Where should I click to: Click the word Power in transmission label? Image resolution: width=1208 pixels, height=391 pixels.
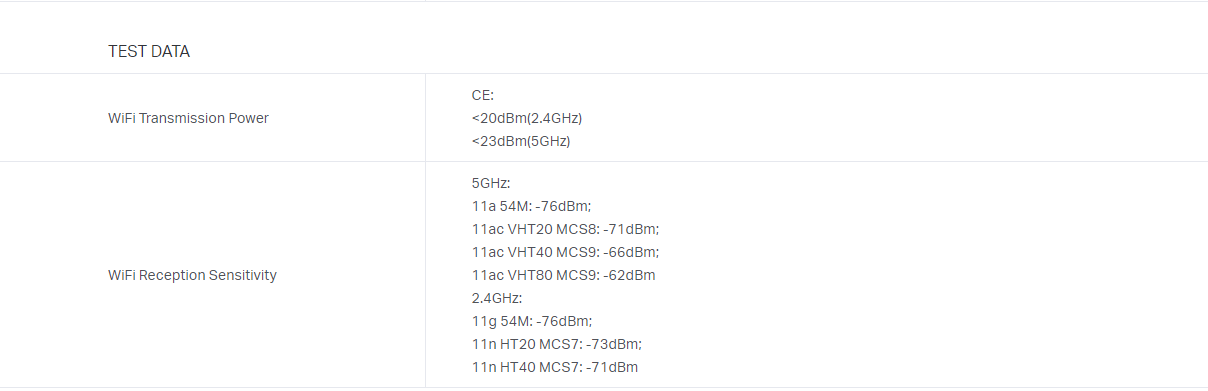[x=248, y=118]
